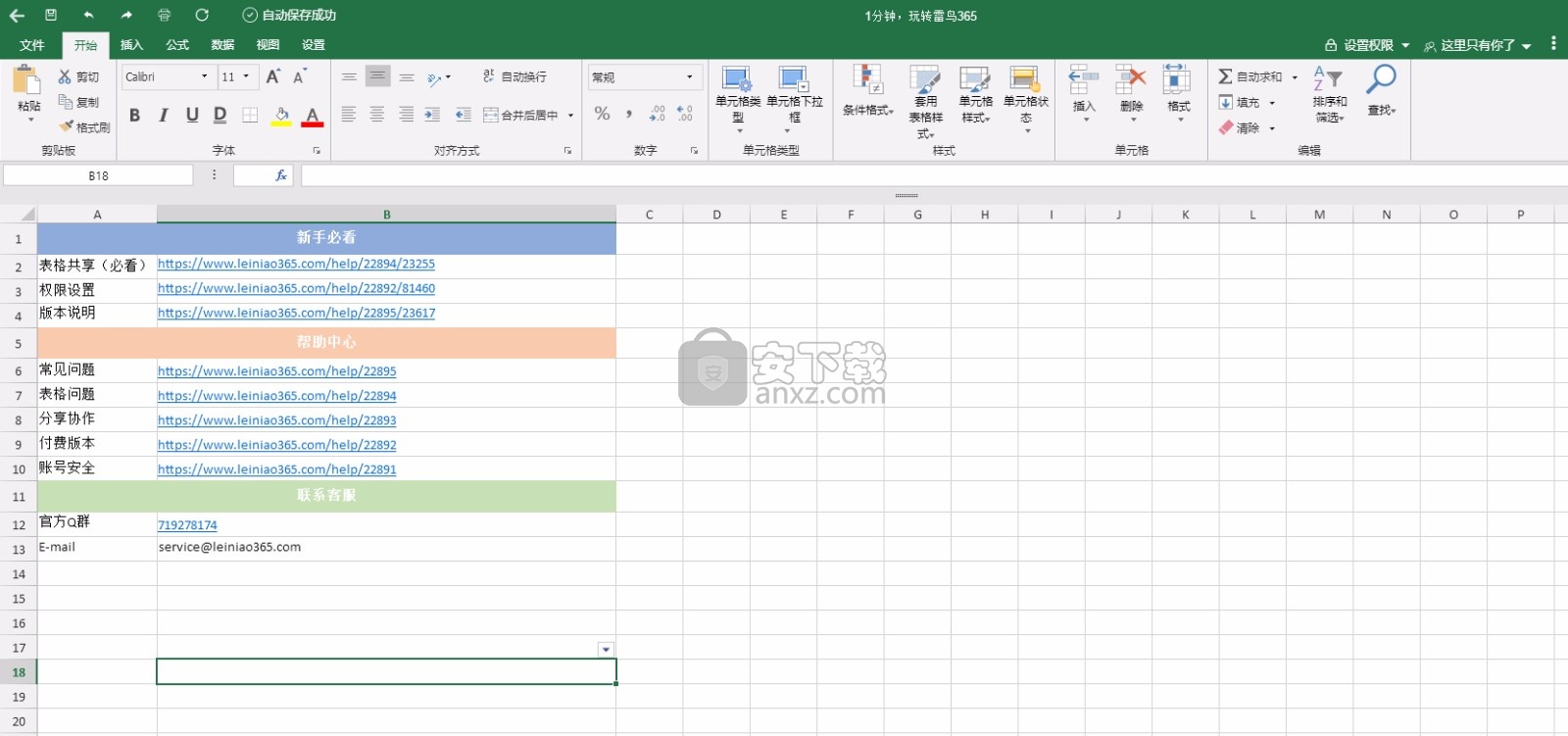Click the insert function fx icon
Viewport: 1568px width, 736px height.
[x=281, y=175]
